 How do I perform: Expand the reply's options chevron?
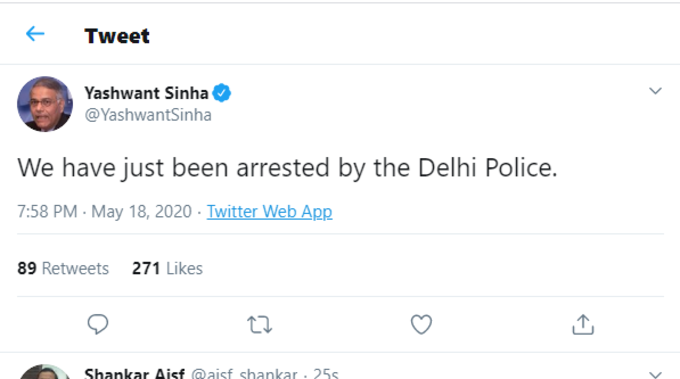[655, 374]
